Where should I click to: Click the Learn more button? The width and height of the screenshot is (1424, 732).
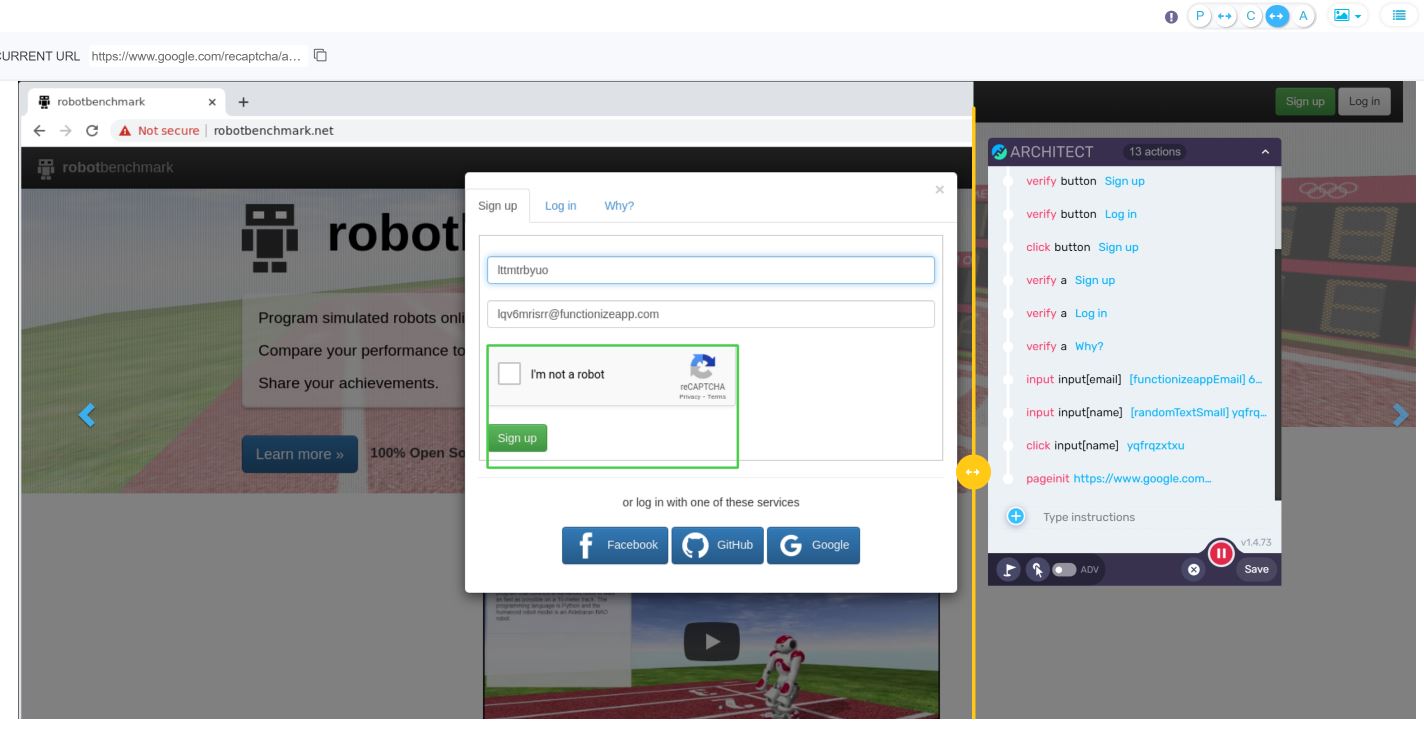(x=299, y=454)
